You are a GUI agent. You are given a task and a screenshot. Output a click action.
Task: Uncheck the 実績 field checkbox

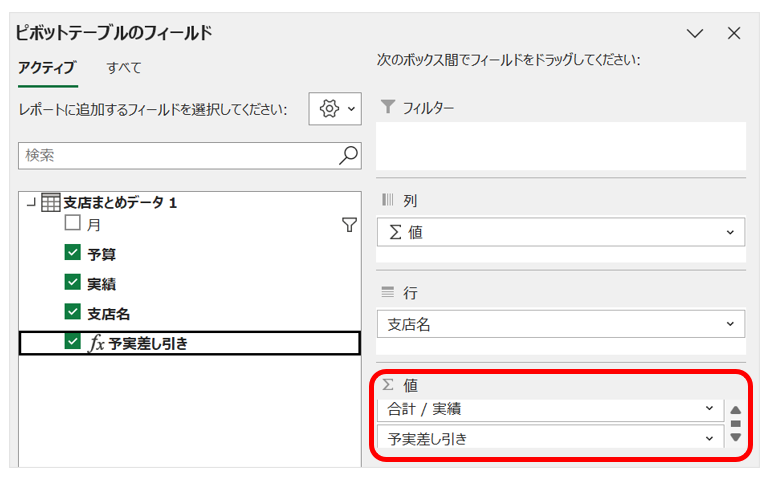72,283
